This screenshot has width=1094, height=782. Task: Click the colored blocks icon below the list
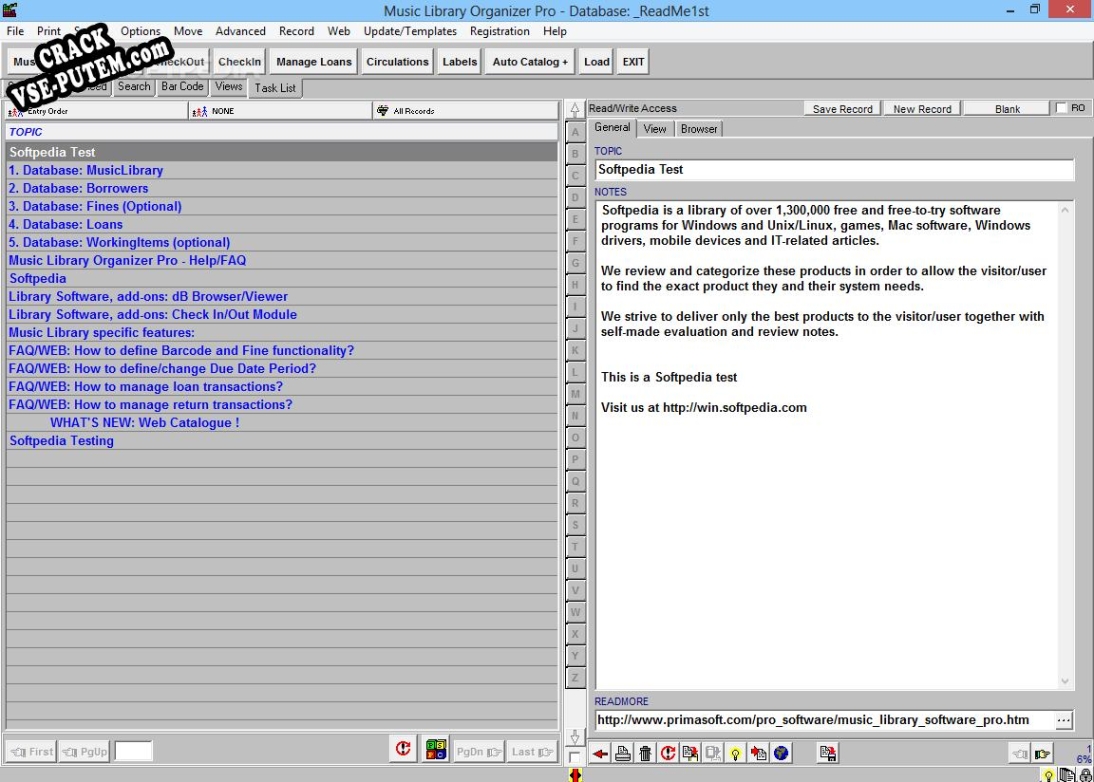pyautogui.click(x=436, y=750)
